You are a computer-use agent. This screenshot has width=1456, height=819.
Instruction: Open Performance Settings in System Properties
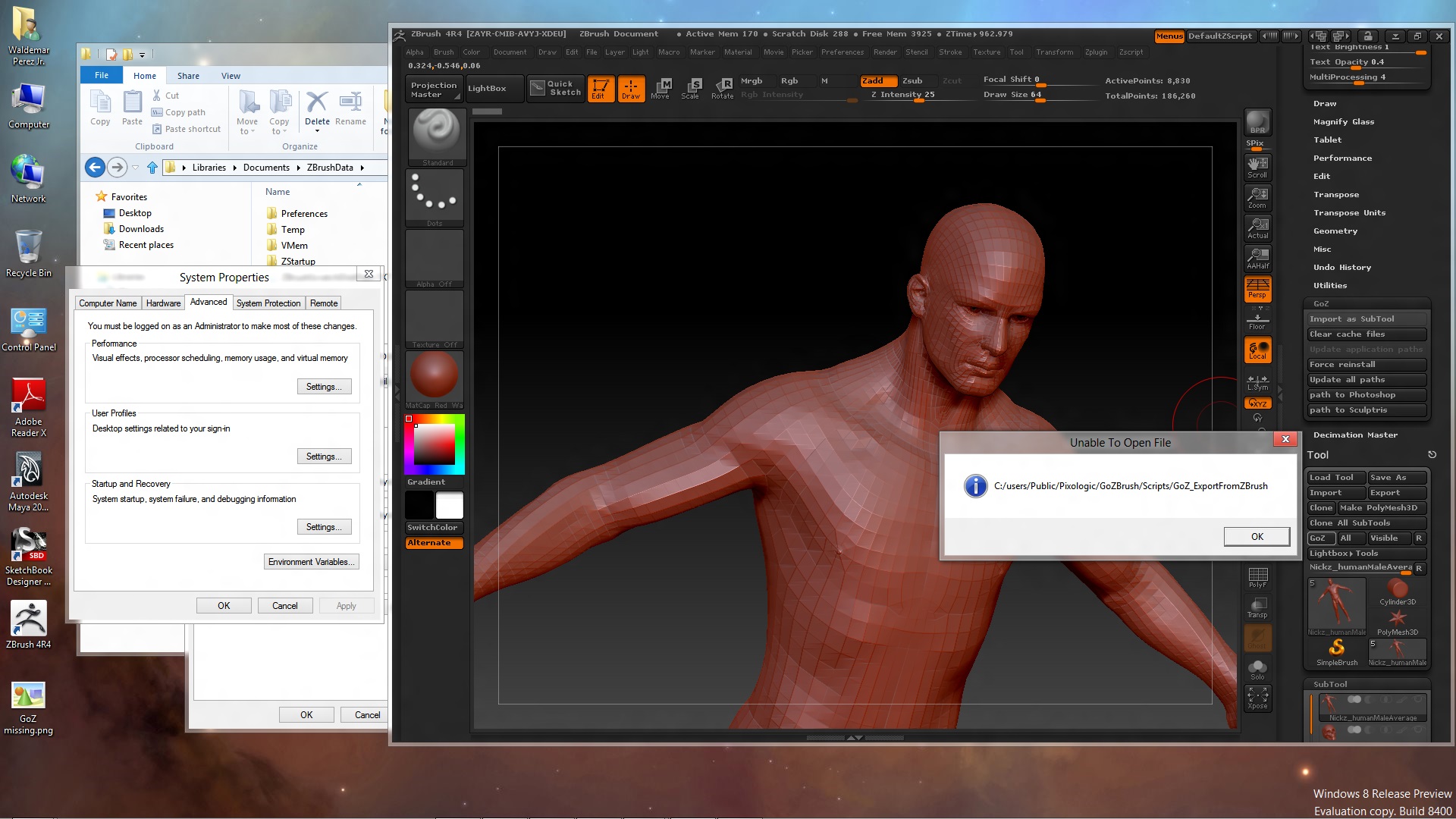(x=324, y=387)
